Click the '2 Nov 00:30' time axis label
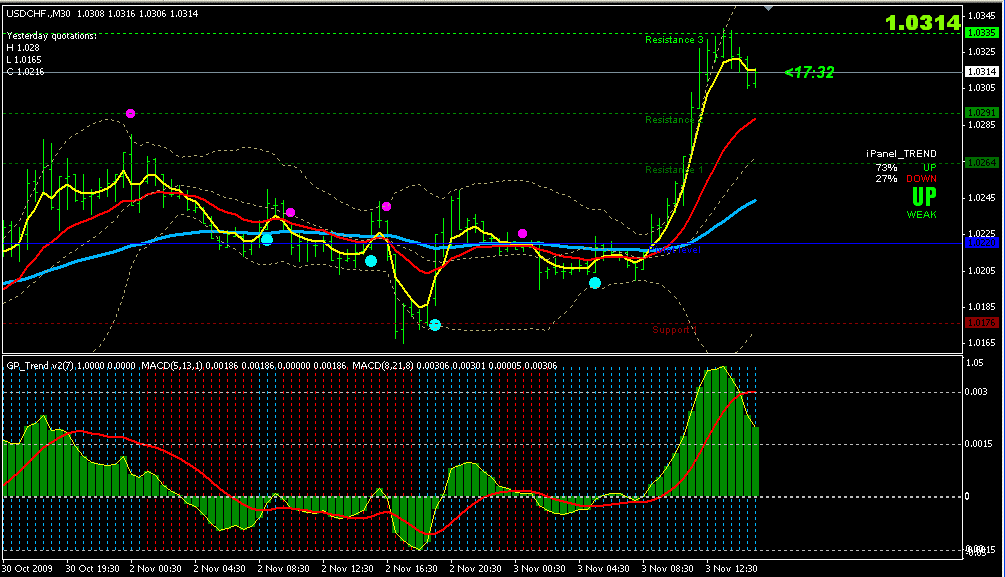Viewport: 1005px width, 577px height. click(x=156, y=569)
